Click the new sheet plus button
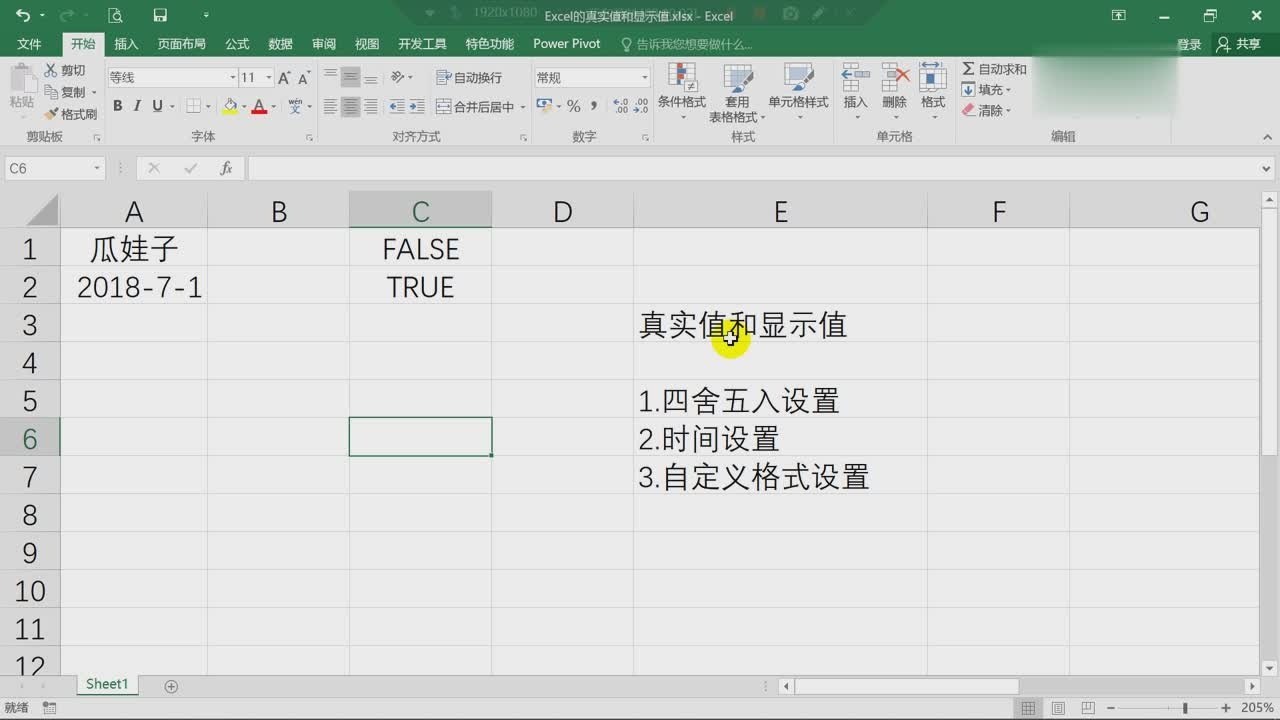This screenshot has width=1280, height=720. coord(171,686)
